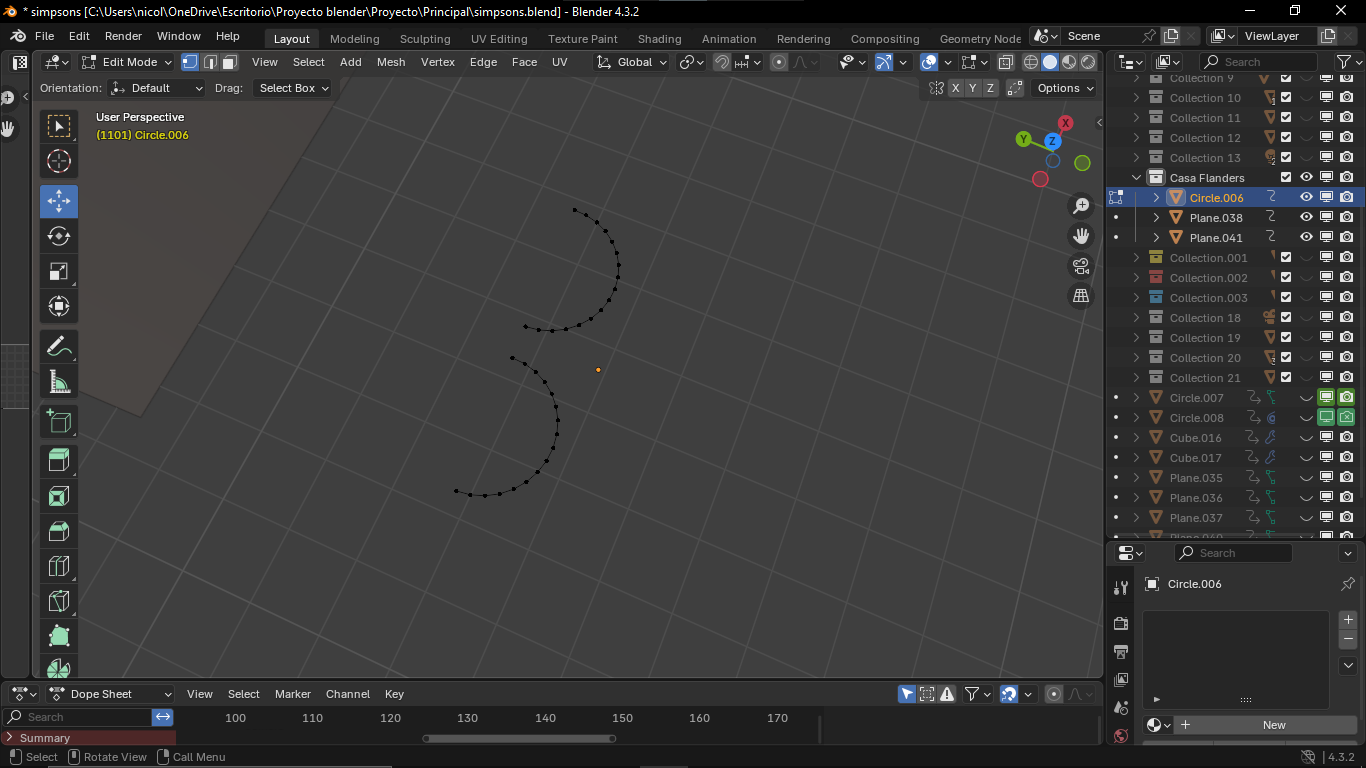Enable vertex select mode
This screenshot has width=1366, height=768.
[x=190, y=62]
